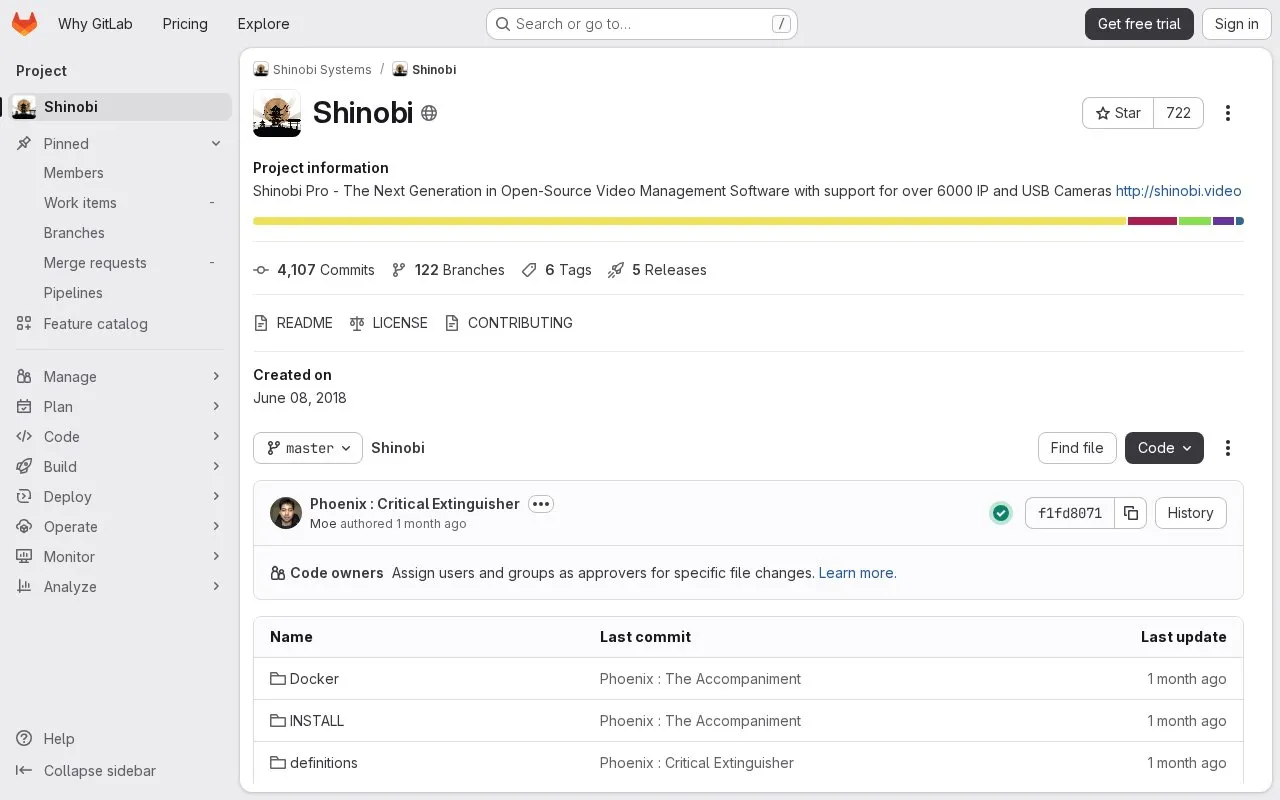This screenshot has width=1280, height=800.
Task: Open the History of commits
Action: pyautogui.click(x=1190, y=513)
